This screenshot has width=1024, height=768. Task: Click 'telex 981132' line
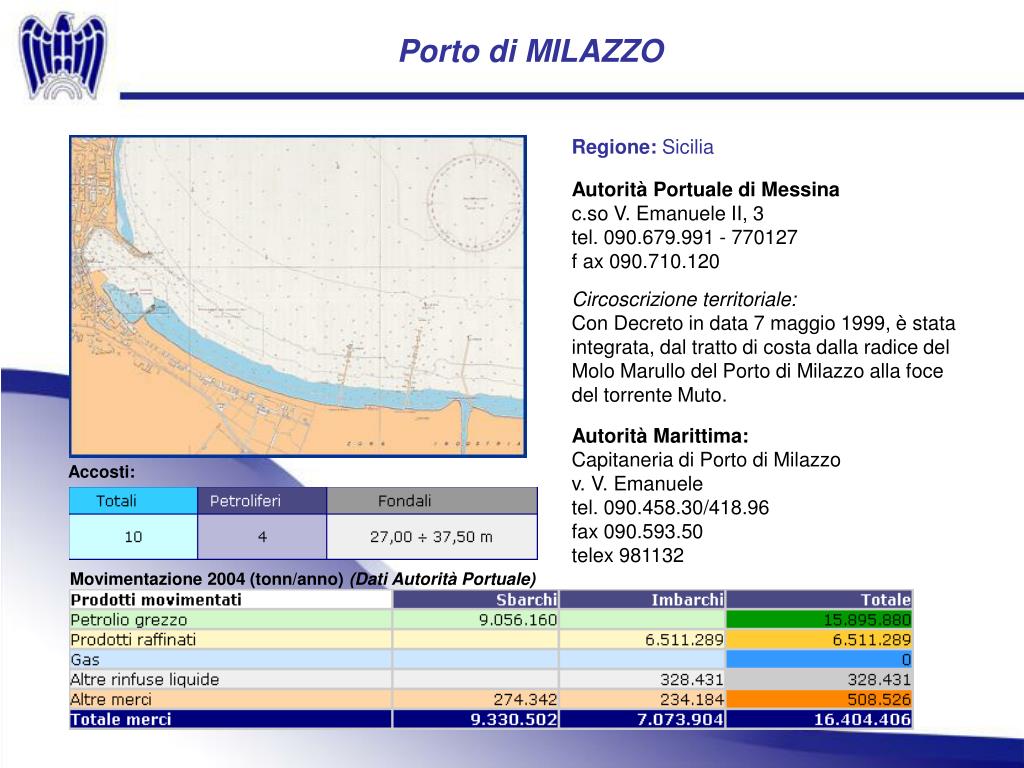coord(628,556)
